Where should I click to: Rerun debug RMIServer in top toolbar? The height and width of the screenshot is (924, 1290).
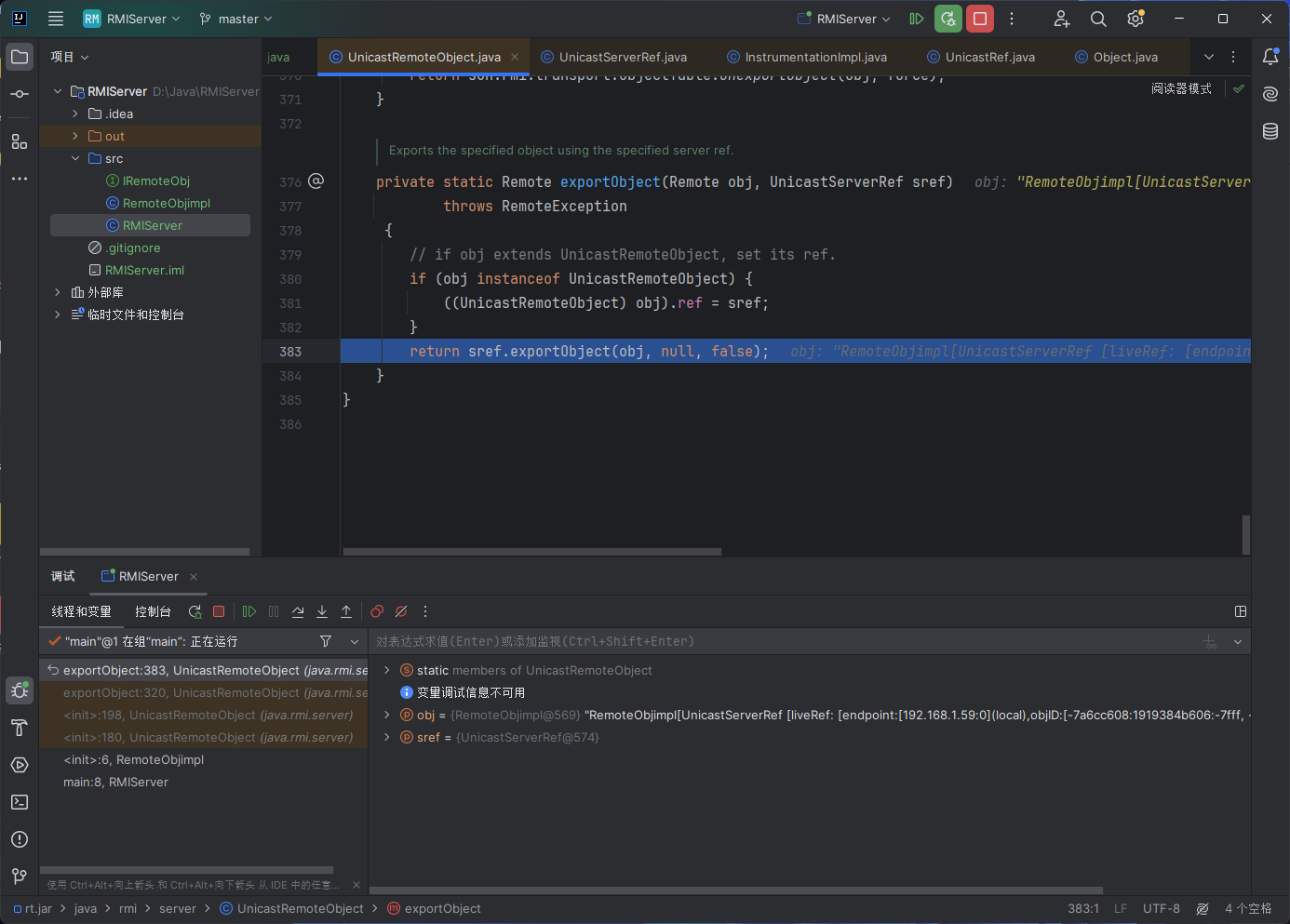point(948,19)
